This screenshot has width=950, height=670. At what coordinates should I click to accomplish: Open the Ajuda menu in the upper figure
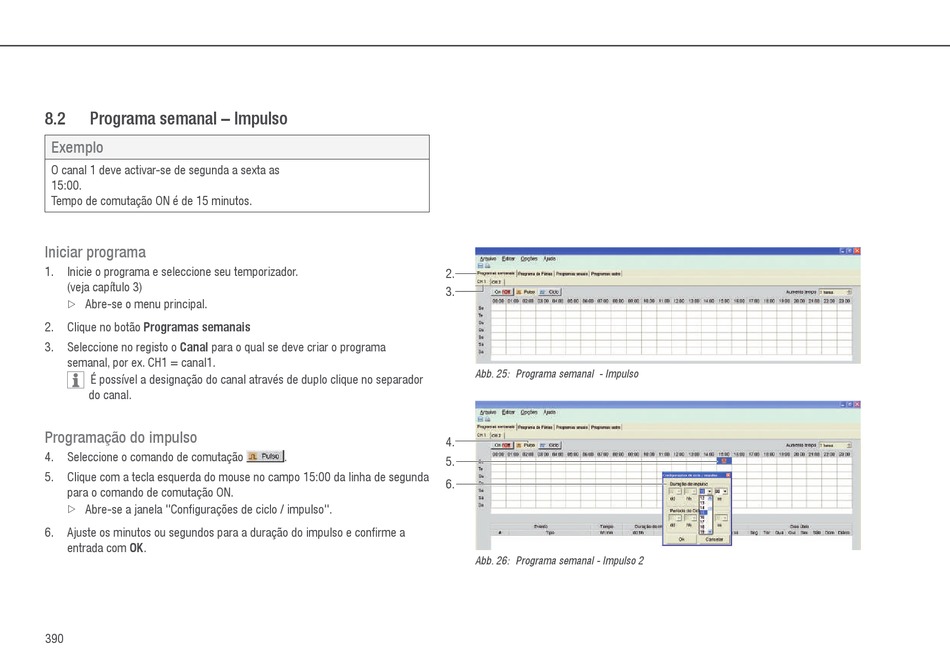(x=550, y=259)
